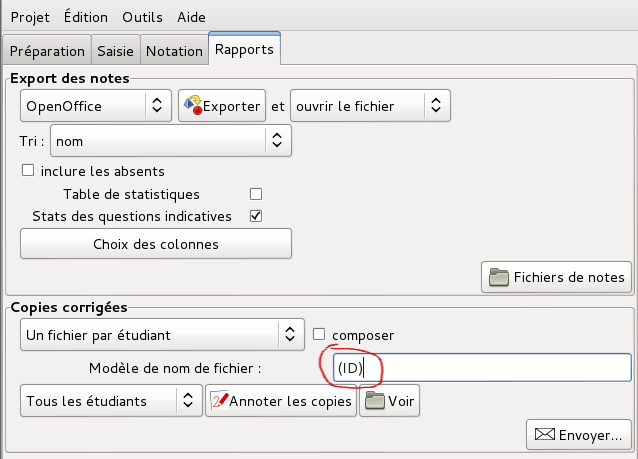Open the Tri sorting dropdown set to nom
The height and width of the screenshot is (459, 638).
pyautogui.click(x=171, y=141)
